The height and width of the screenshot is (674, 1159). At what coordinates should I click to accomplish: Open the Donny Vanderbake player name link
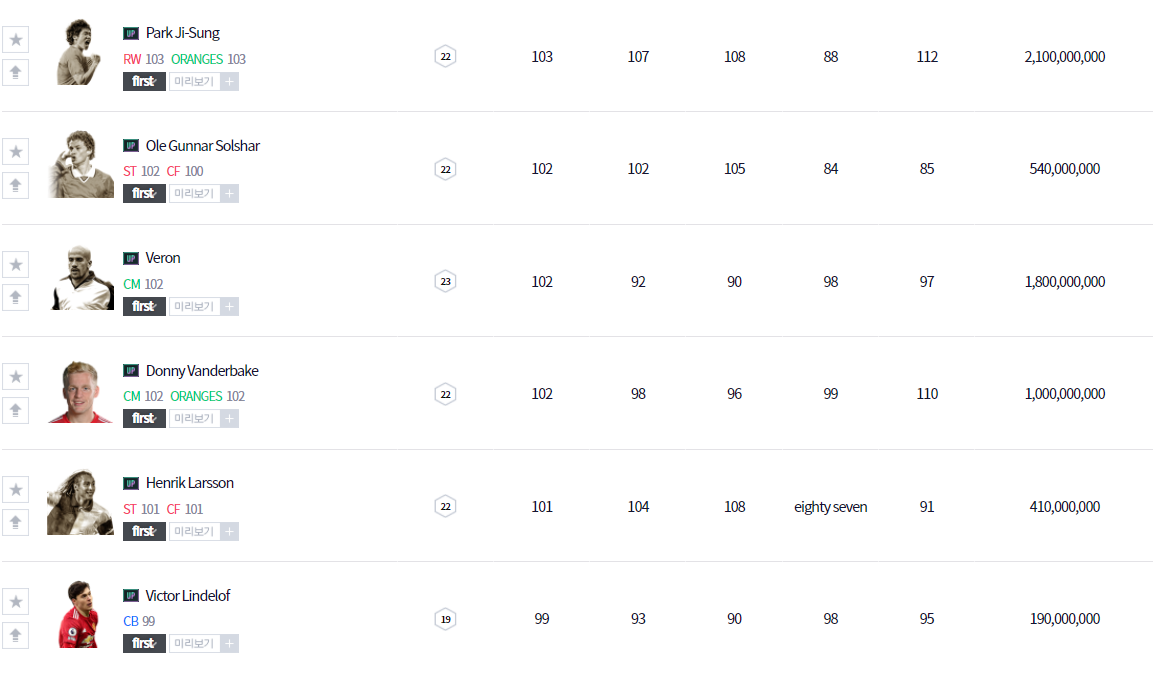click(x=202, y=371)
